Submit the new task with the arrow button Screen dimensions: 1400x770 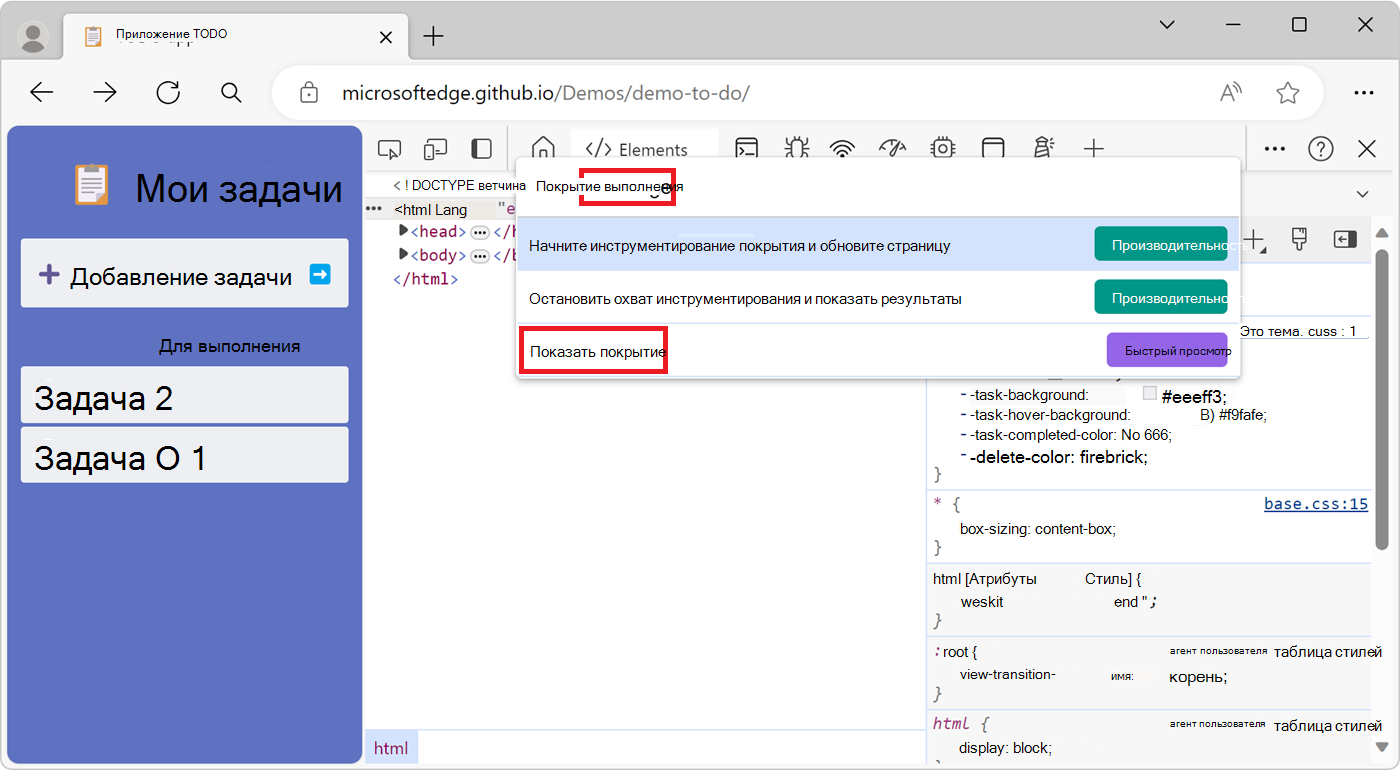tap(320, 274)
